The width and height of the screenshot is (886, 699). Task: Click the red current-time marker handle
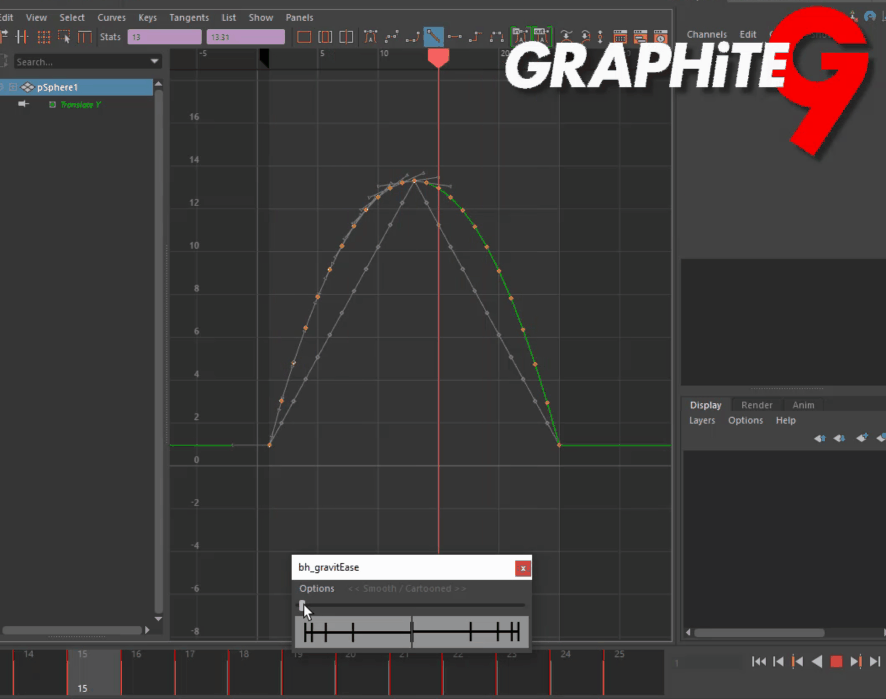(438, 58)
